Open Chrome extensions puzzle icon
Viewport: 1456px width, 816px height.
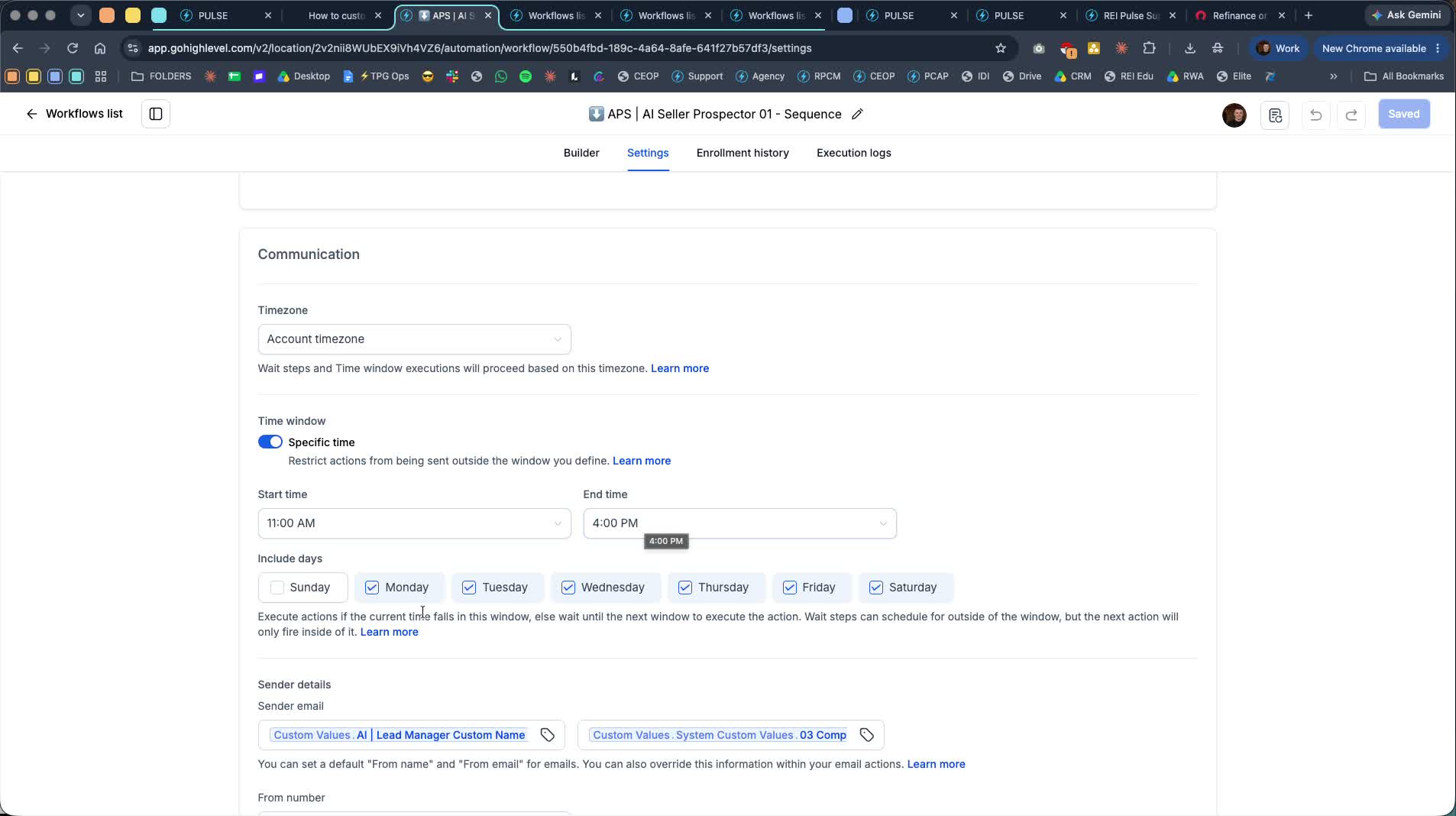point(1149,48)
